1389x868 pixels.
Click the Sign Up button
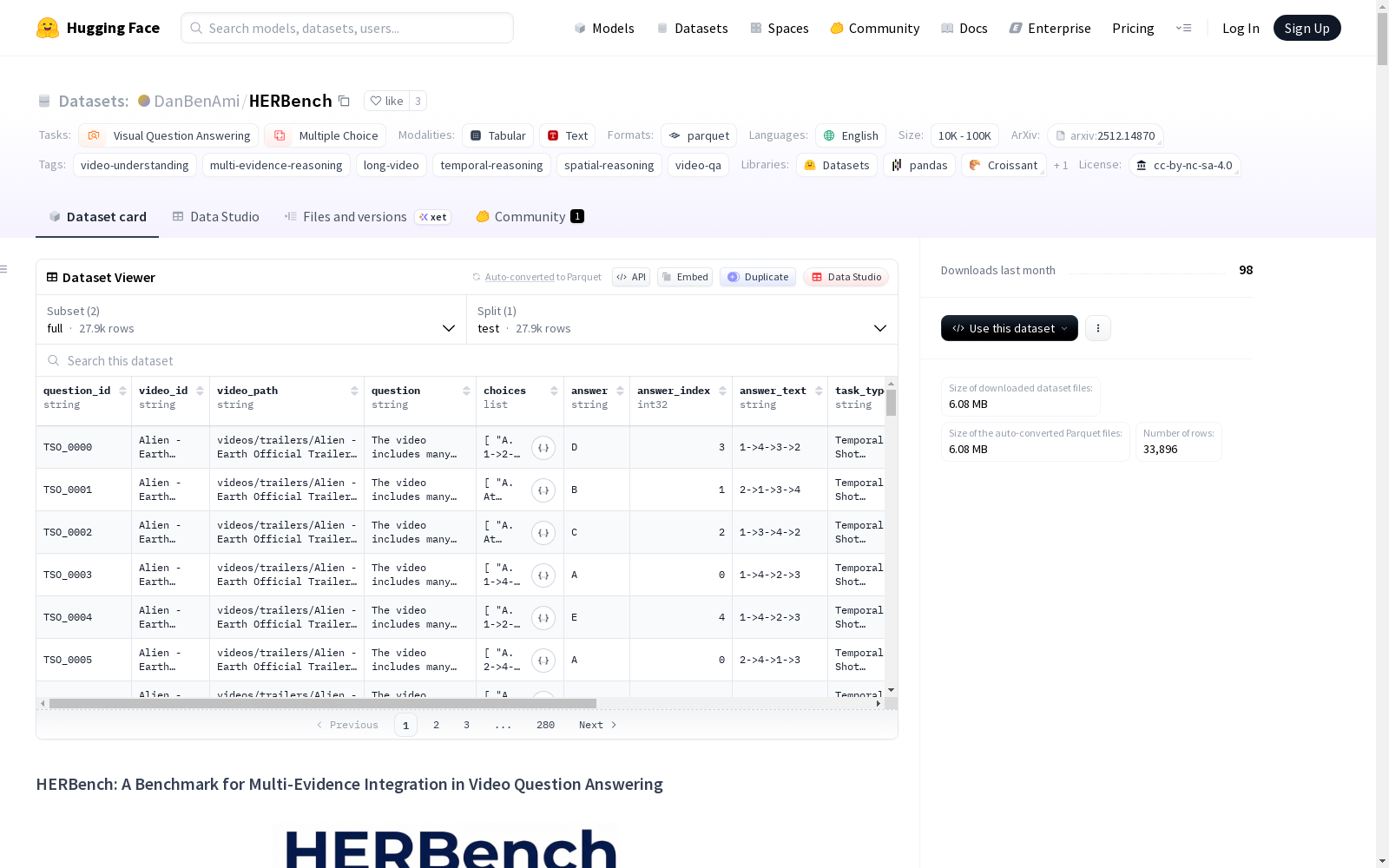click(1307, 28)
